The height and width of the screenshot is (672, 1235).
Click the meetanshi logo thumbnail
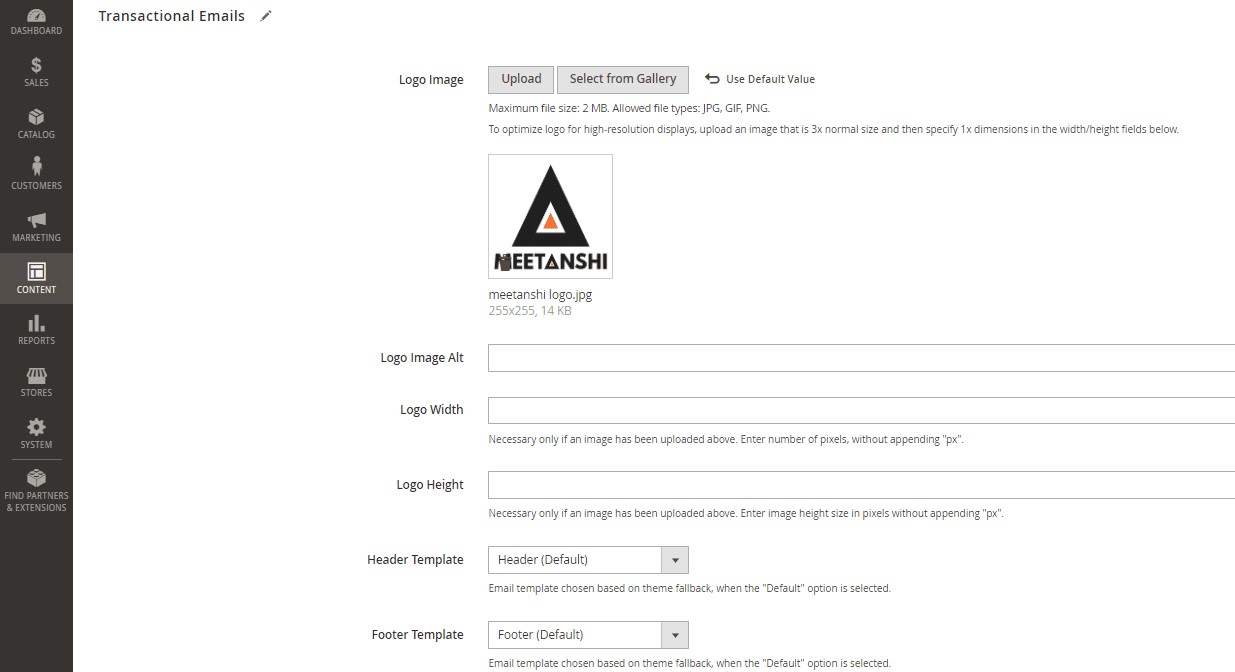click(x=550, y=216)
